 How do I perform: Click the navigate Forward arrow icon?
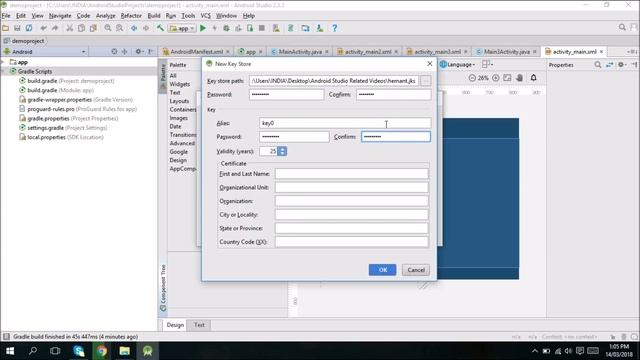click(x=146, y=28)
